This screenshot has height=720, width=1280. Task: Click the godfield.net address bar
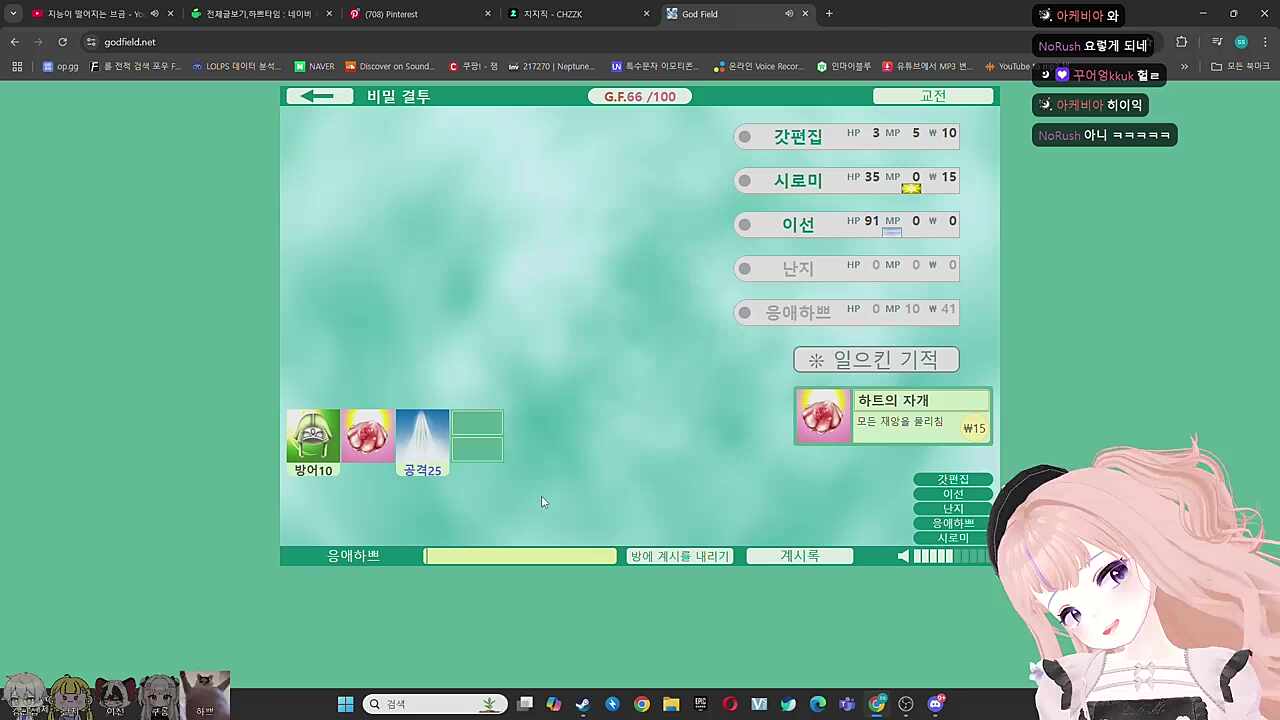point(600,42)
